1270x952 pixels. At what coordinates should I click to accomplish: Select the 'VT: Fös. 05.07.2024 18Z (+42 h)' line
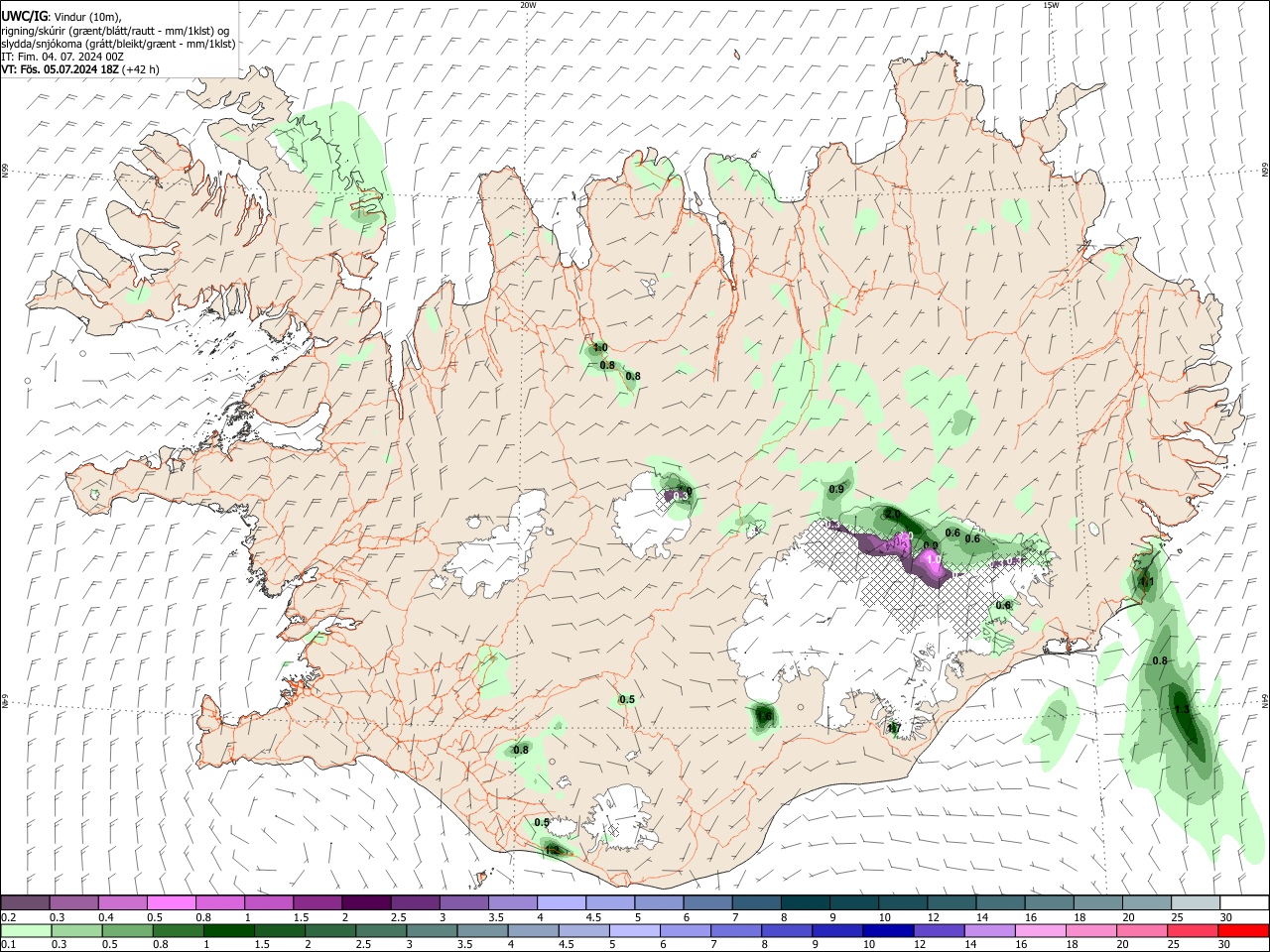[79, 69]
